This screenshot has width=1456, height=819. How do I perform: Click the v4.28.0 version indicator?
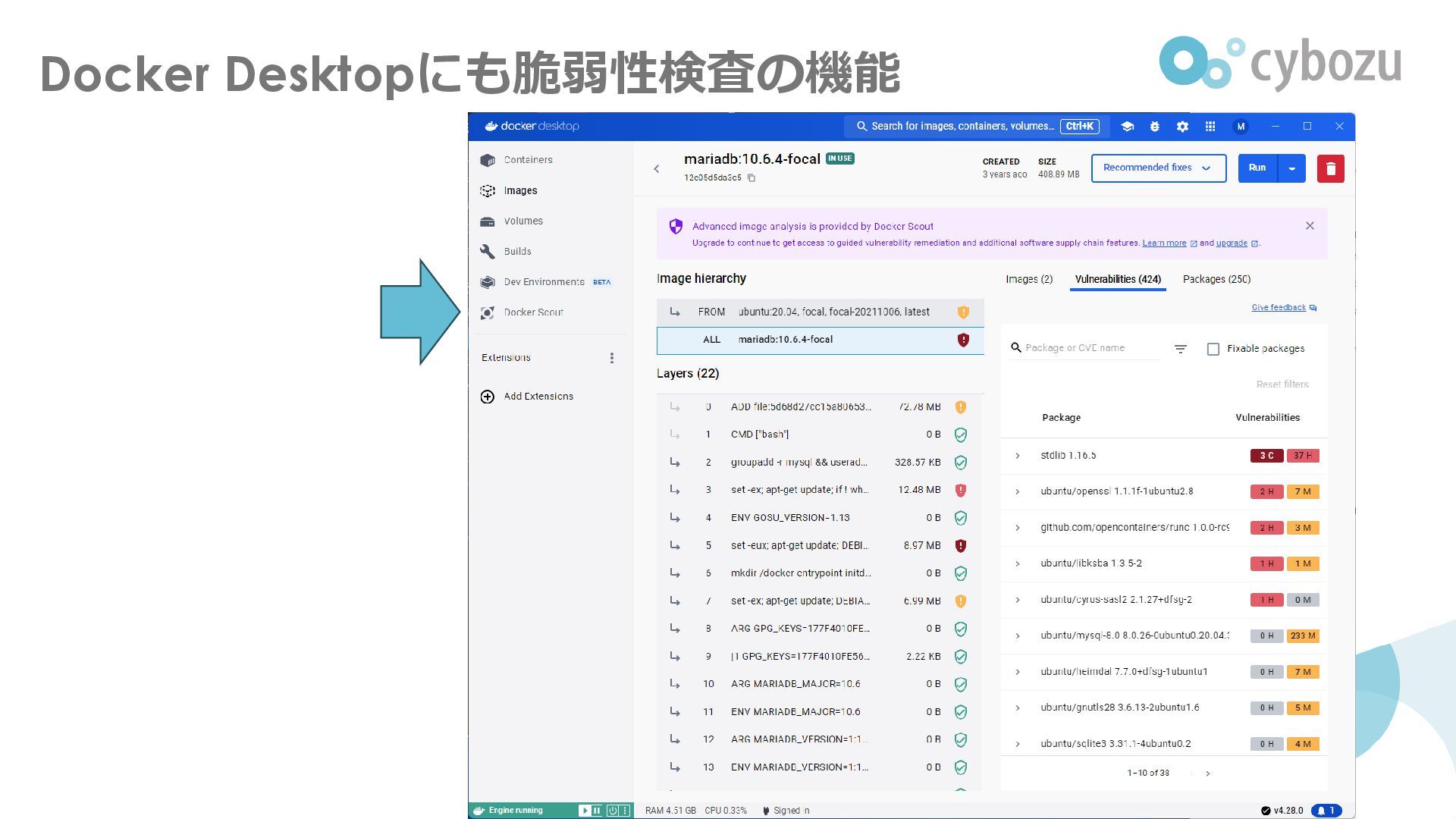coord(1282,811)
